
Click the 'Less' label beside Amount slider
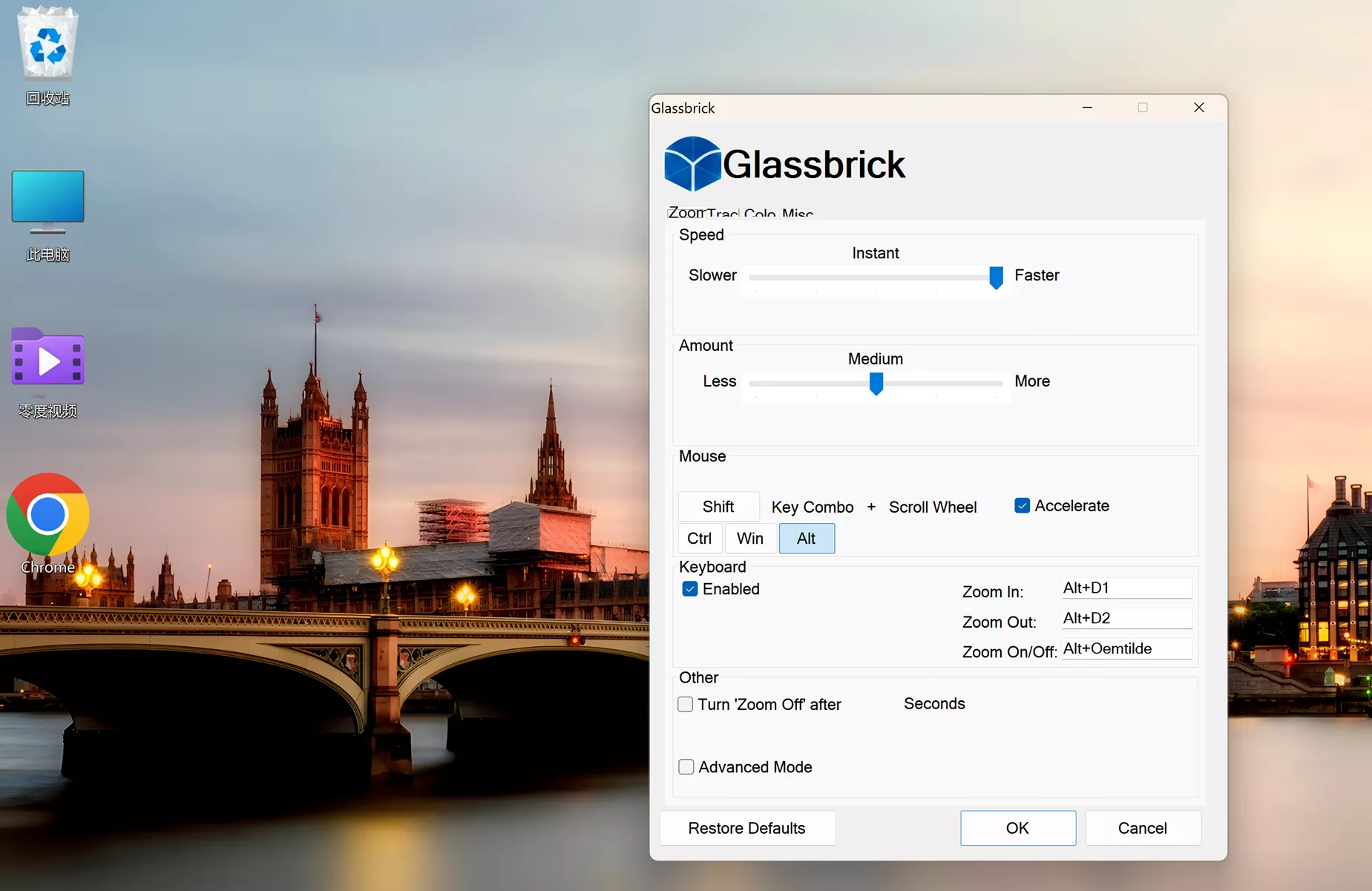(720, 381)
